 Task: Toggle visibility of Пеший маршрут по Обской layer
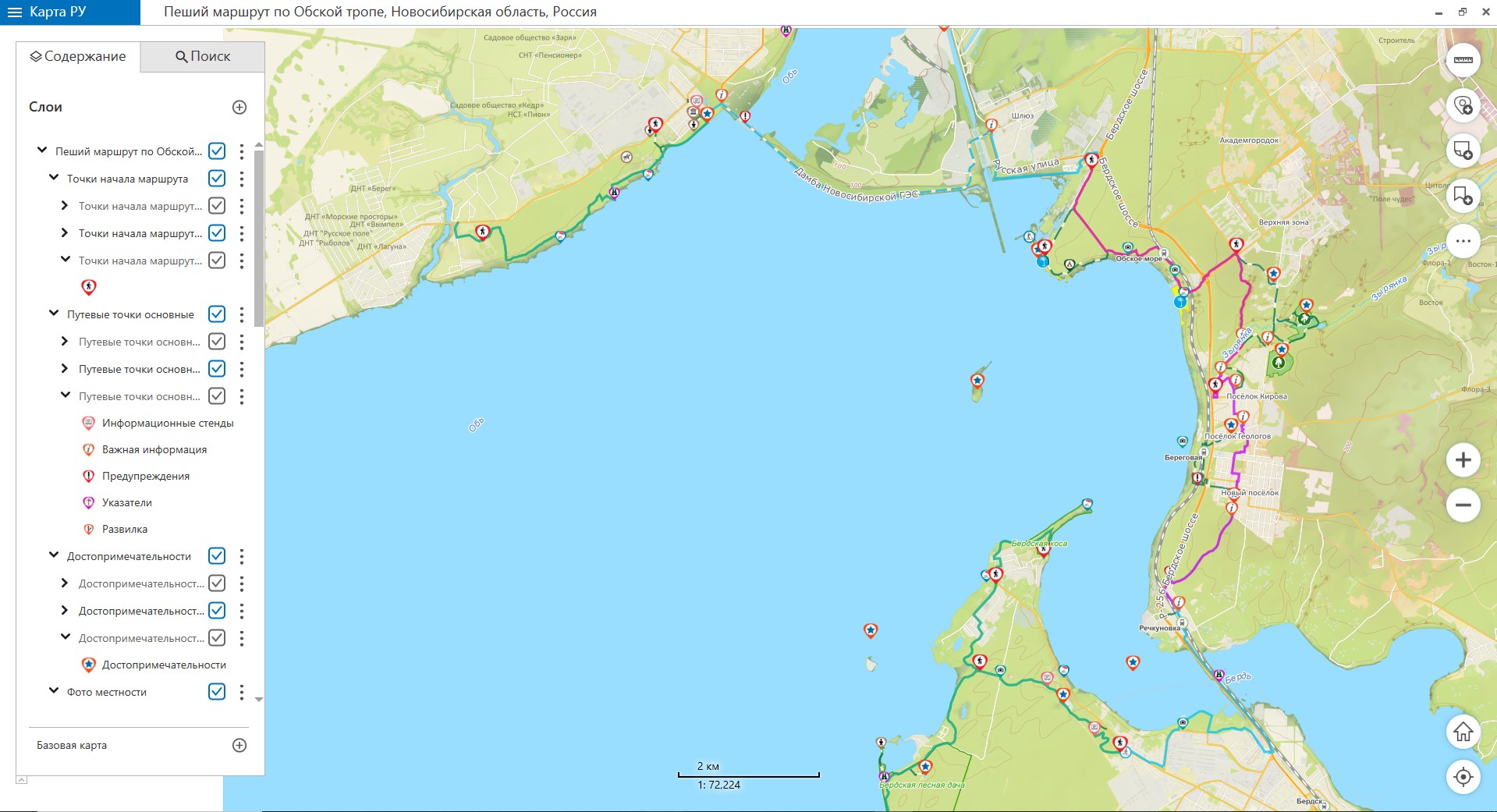[217, 151]
